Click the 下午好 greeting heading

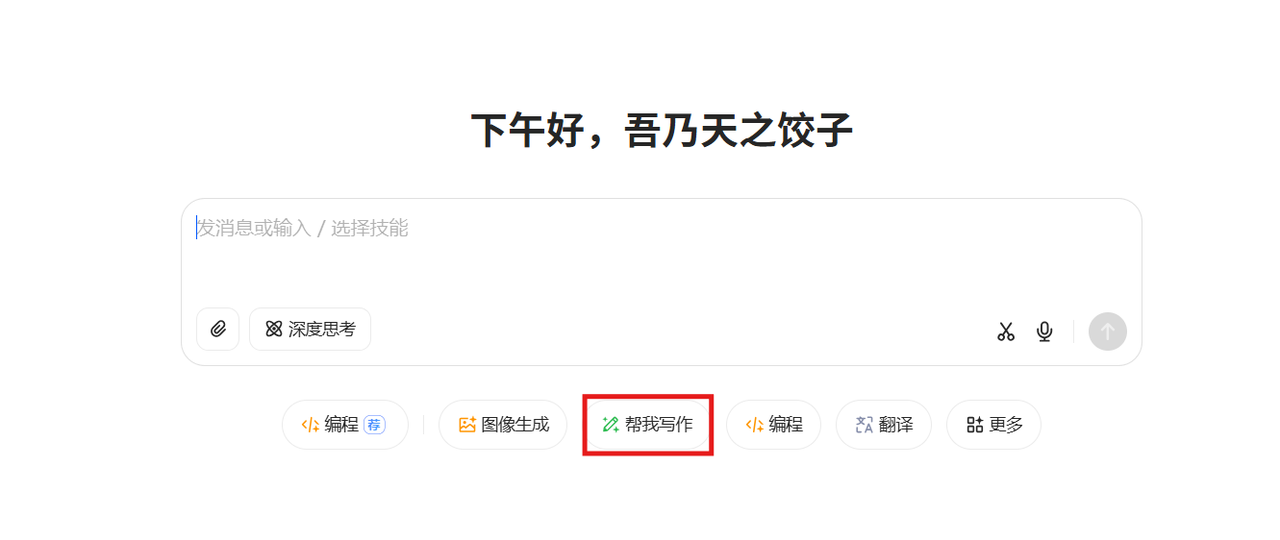[x=661, y=131]
